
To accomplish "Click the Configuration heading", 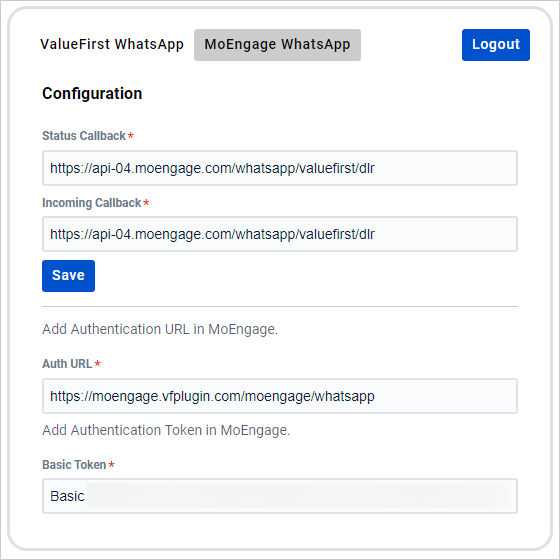I will 92,94.
